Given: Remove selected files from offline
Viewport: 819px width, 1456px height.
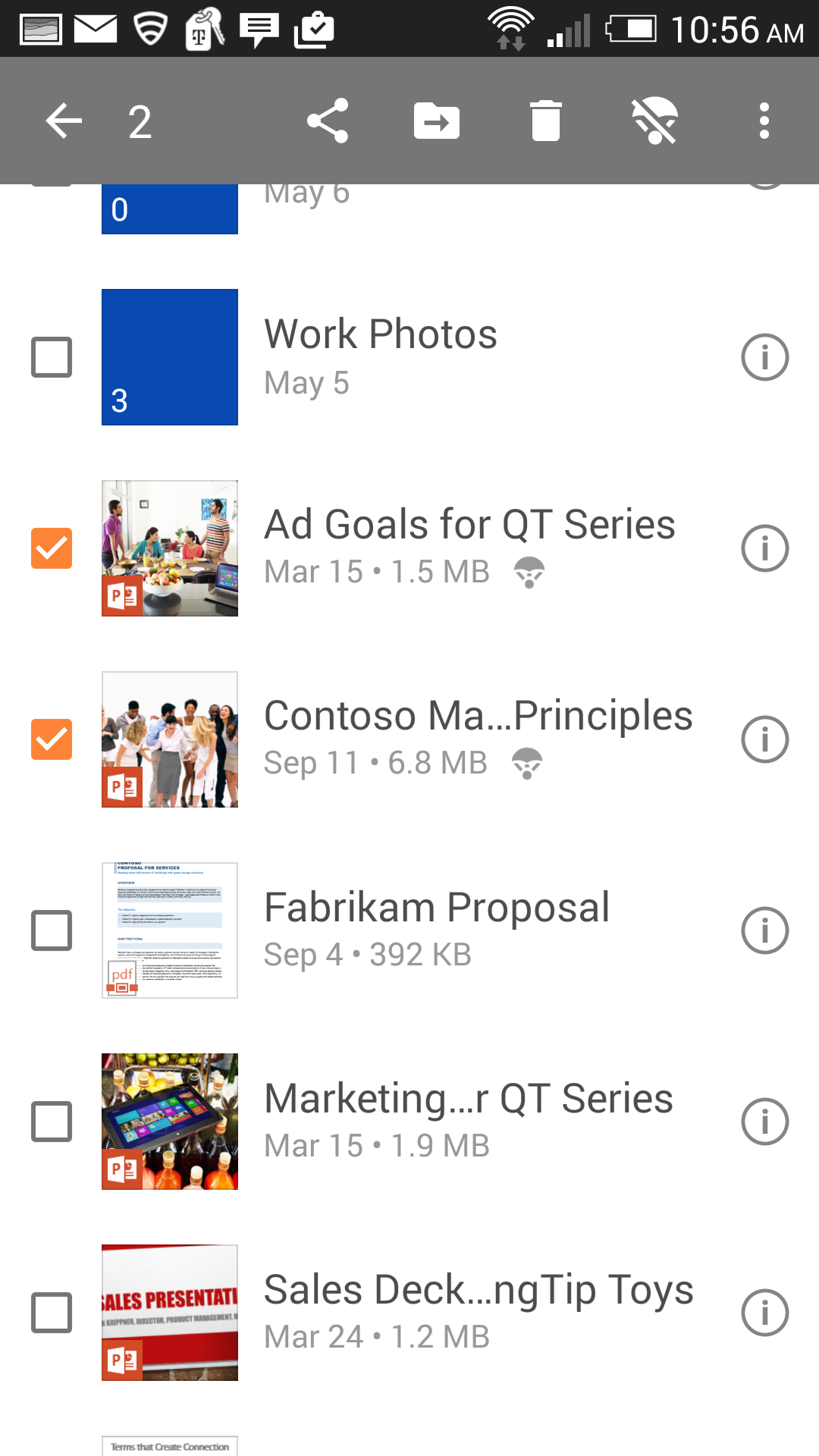Looking at the screenshot, I should [655, 121].
